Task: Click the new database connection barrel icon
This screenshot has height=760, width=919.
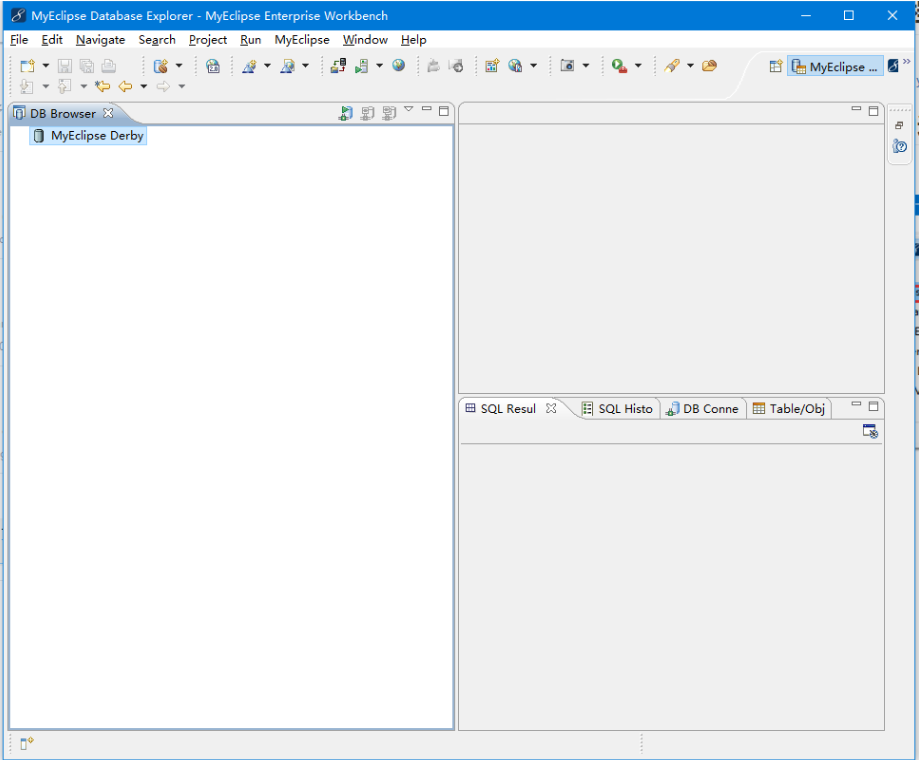Action: [x=161, y=66]
